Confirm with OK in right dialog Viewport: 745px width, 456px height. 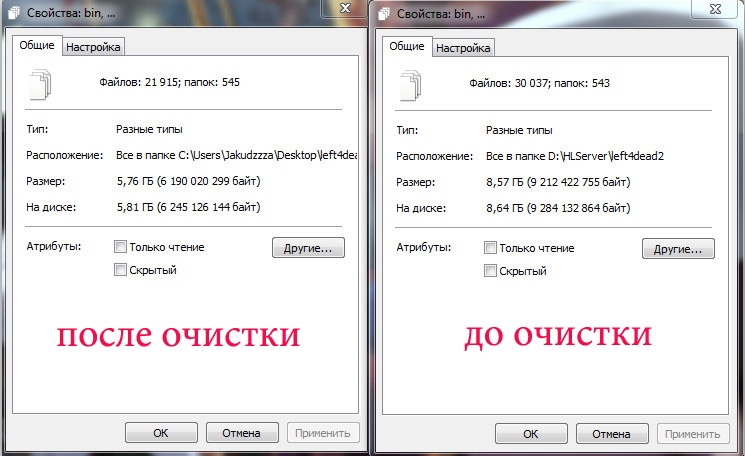[x=531, y=434]
